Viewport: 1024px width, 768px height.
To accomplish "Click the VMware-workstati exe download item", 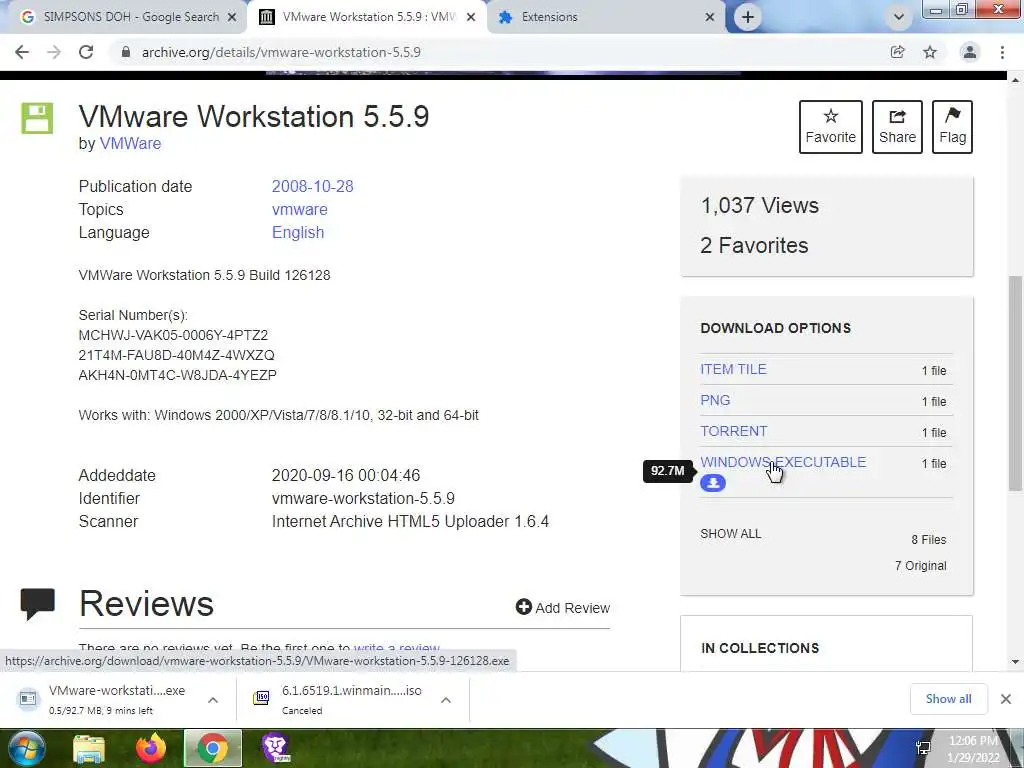I will pos(104,699).
